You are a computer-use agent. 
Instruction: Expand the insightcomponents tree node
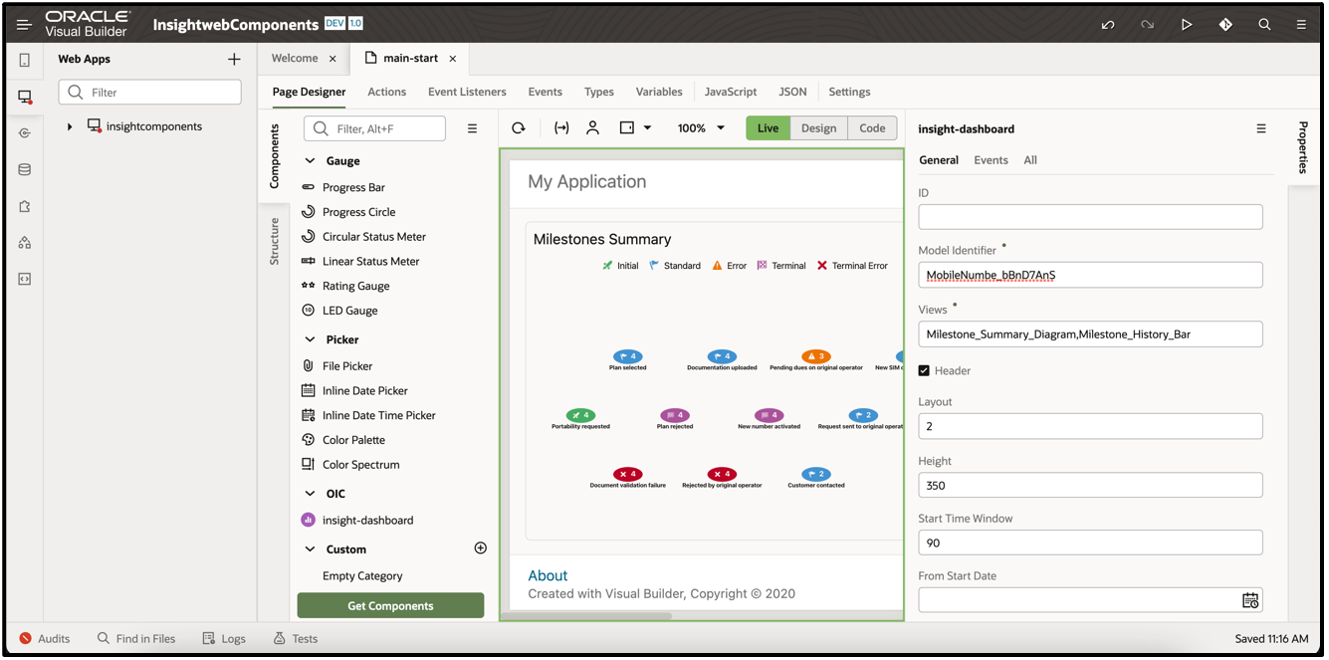click(69, 127)
